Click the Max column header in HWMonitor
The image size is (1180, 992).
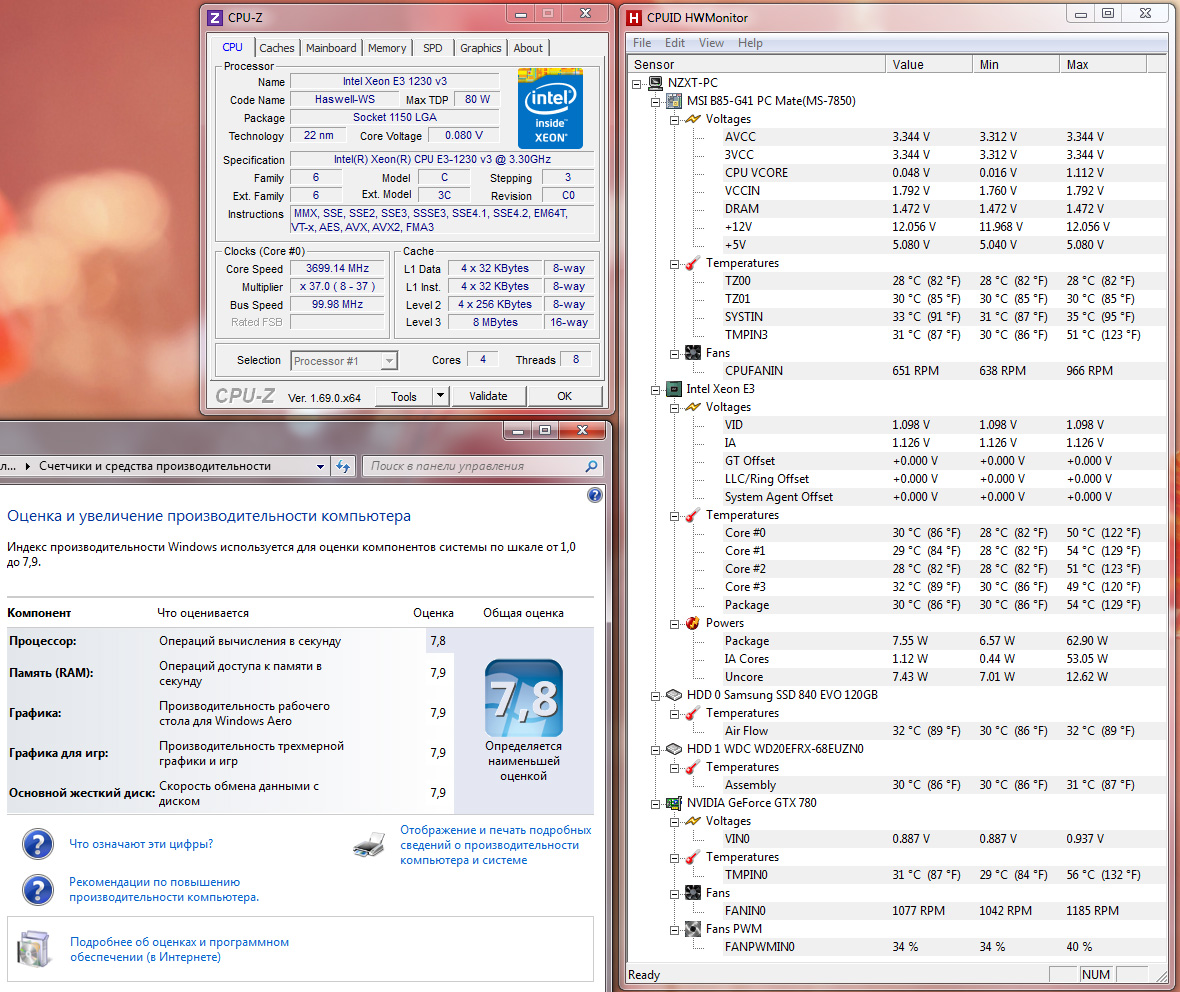1102,65
